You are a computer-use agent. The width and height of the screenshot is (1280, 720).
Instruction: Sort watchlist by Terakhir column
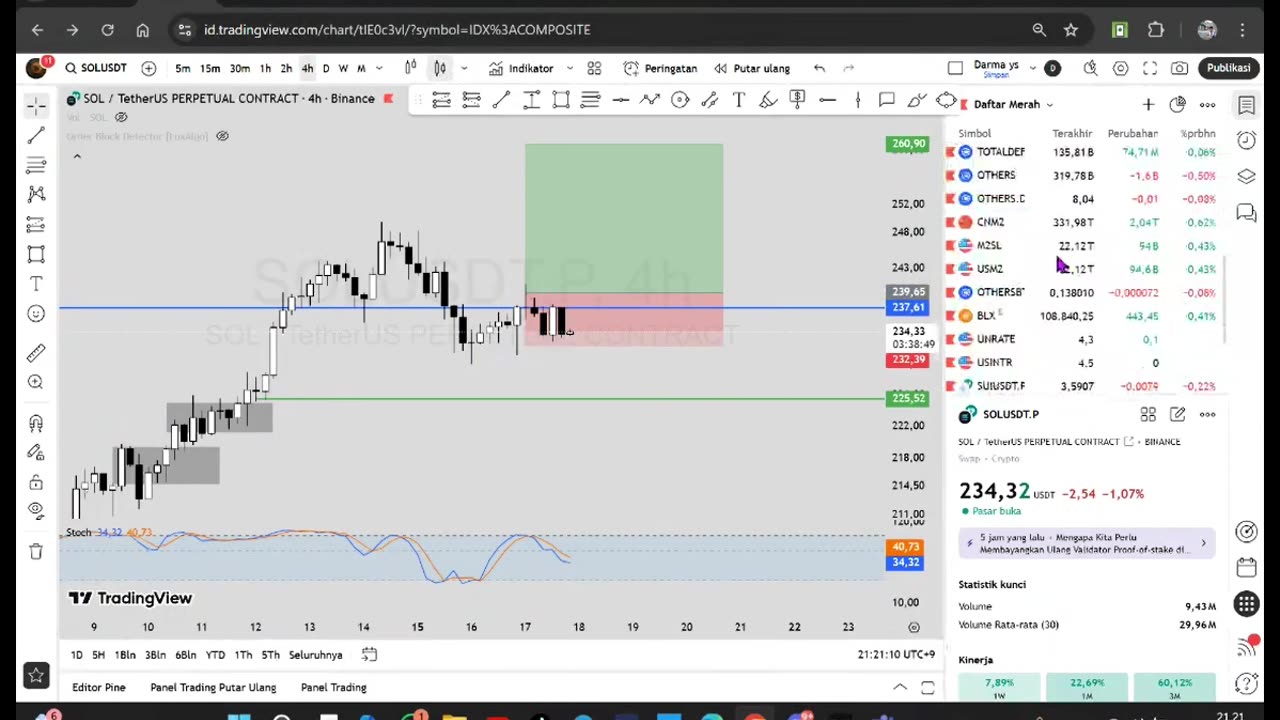(x=1072, y=133)
